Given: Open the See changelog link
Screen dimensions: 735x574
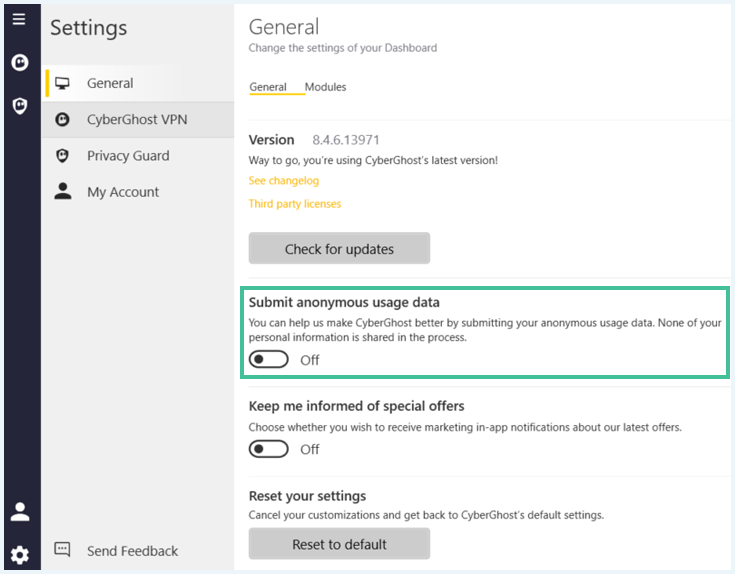Looking at the screenshot, I should (x=284, y=181).
